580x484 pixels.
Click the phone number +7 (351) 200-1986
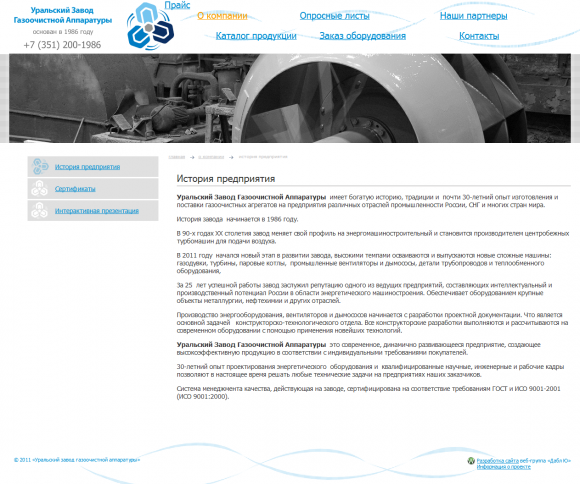tap(62, 45)
